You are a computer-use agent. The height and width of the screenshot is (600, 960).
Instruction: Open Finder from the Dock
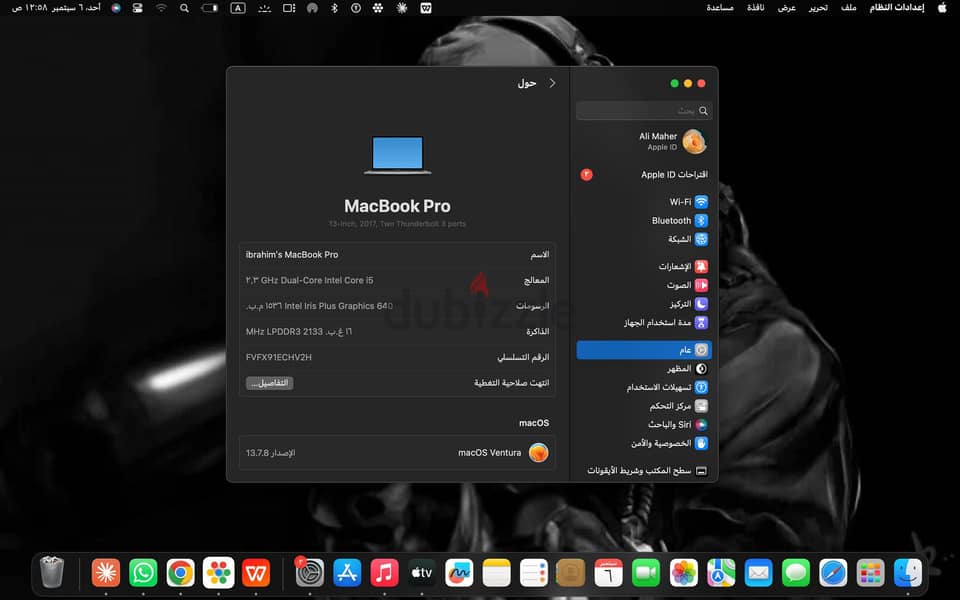(x=907, y=574)
